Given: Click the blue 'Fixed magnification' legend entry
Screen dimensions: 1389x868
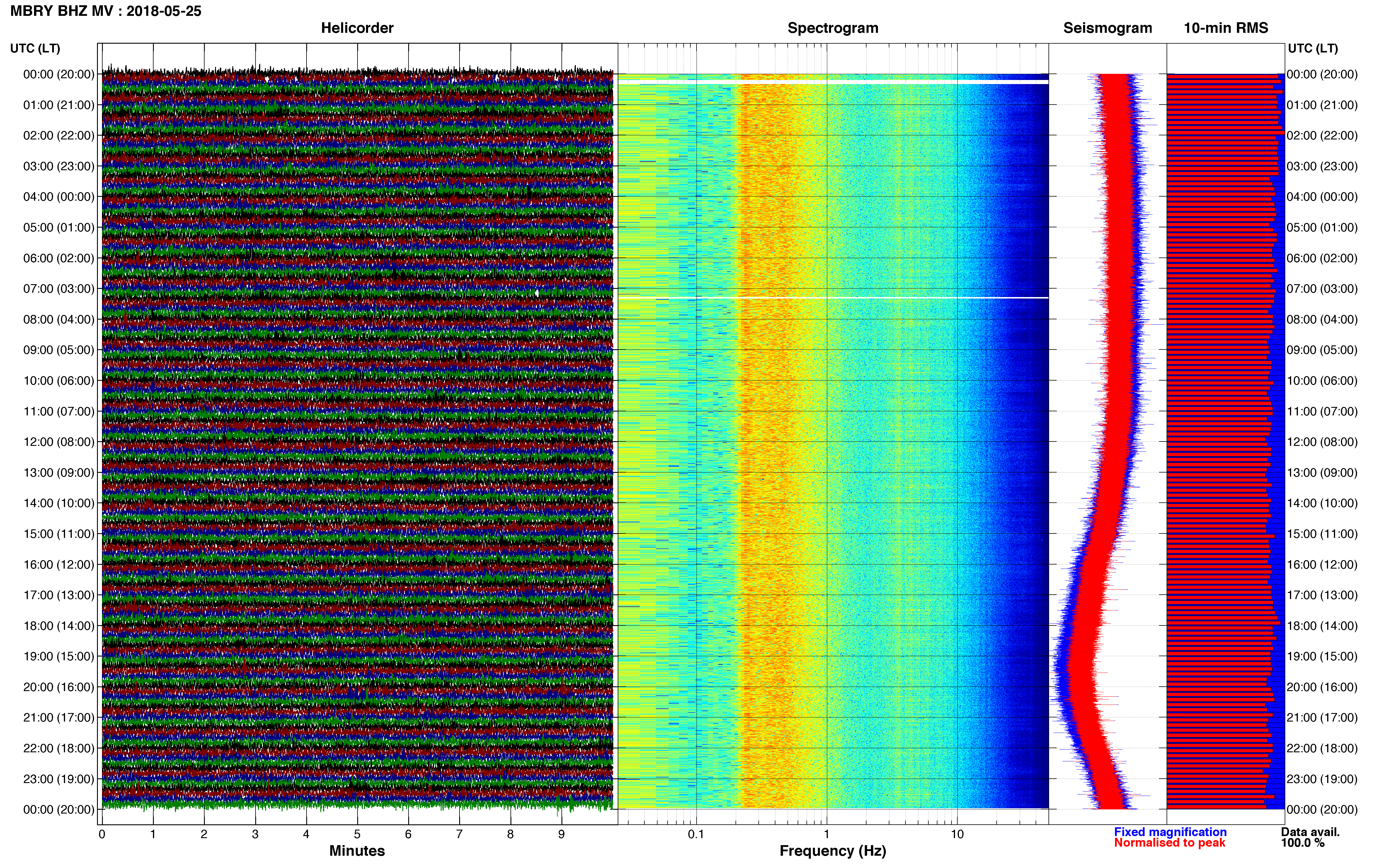Looking at the screenshot, I should [x=1170, y=833].
